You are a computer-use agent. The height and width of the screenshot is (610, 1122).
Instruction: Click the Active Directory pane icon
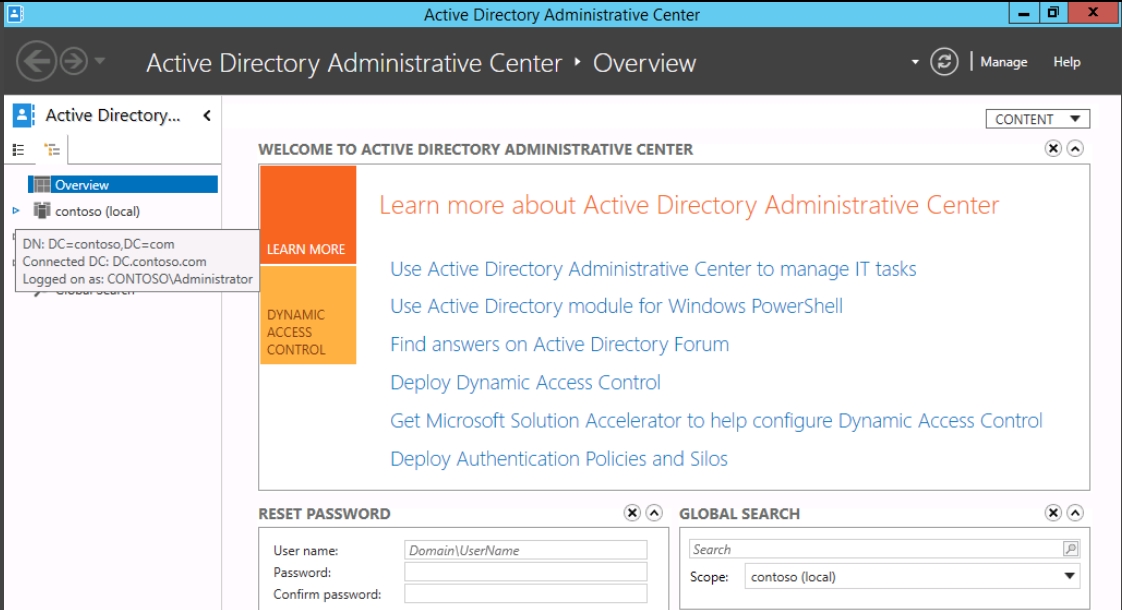coord(24,115)
